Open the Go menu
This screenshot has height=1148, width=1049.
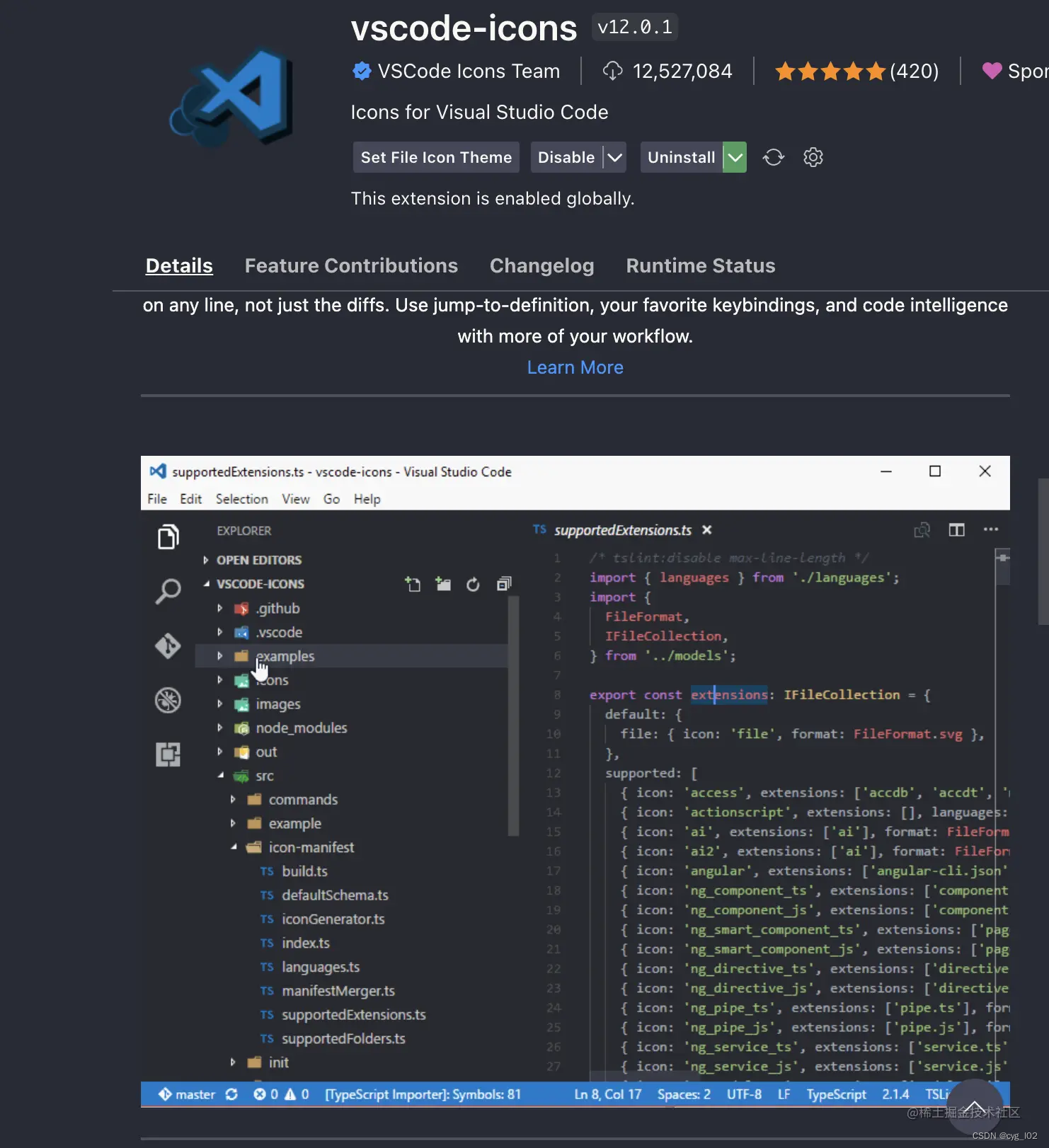coord(331,499)
